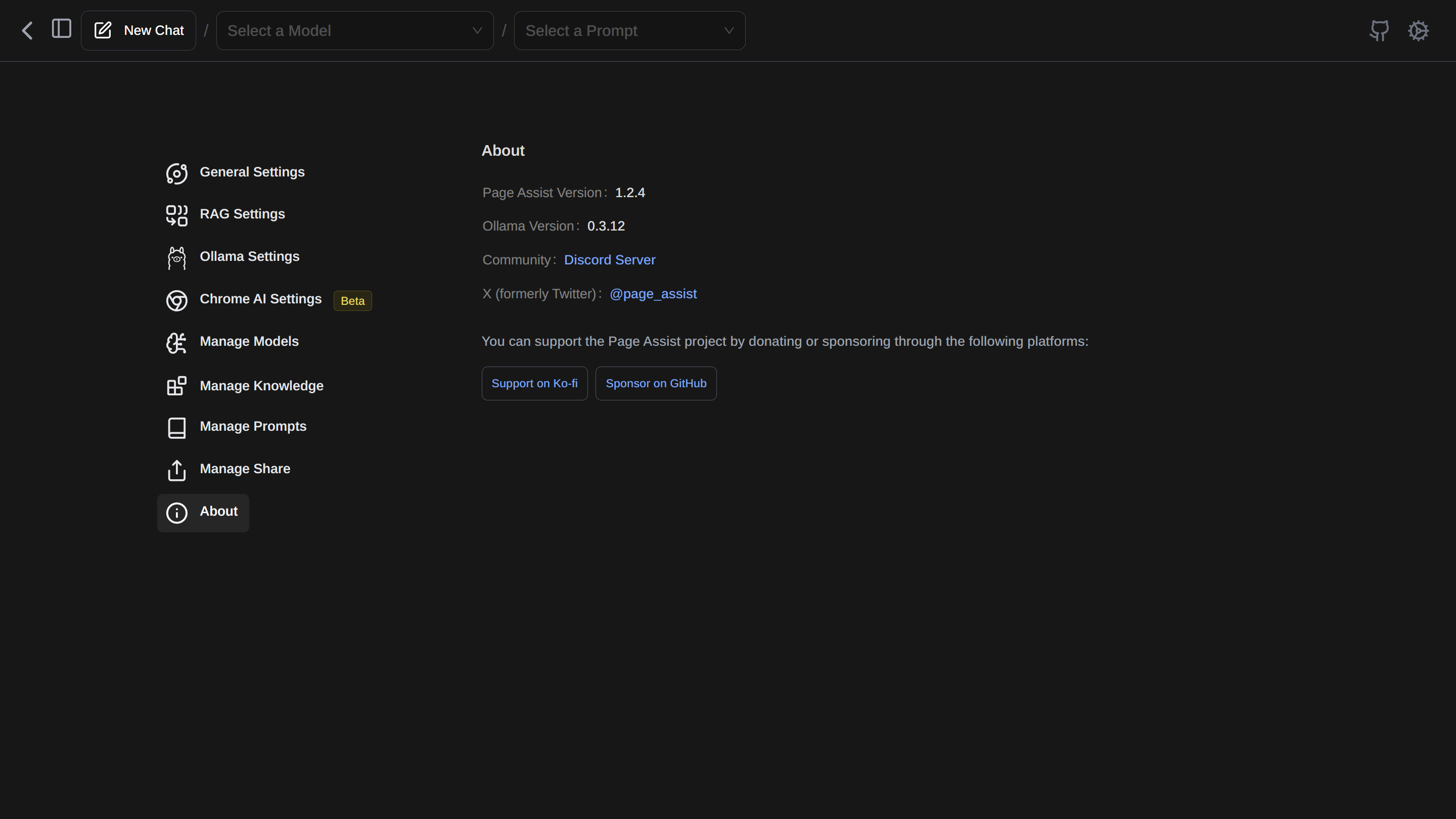Expand the Select a Model dropdown
The image size is (1456, 819).
(x=354, y=30)
